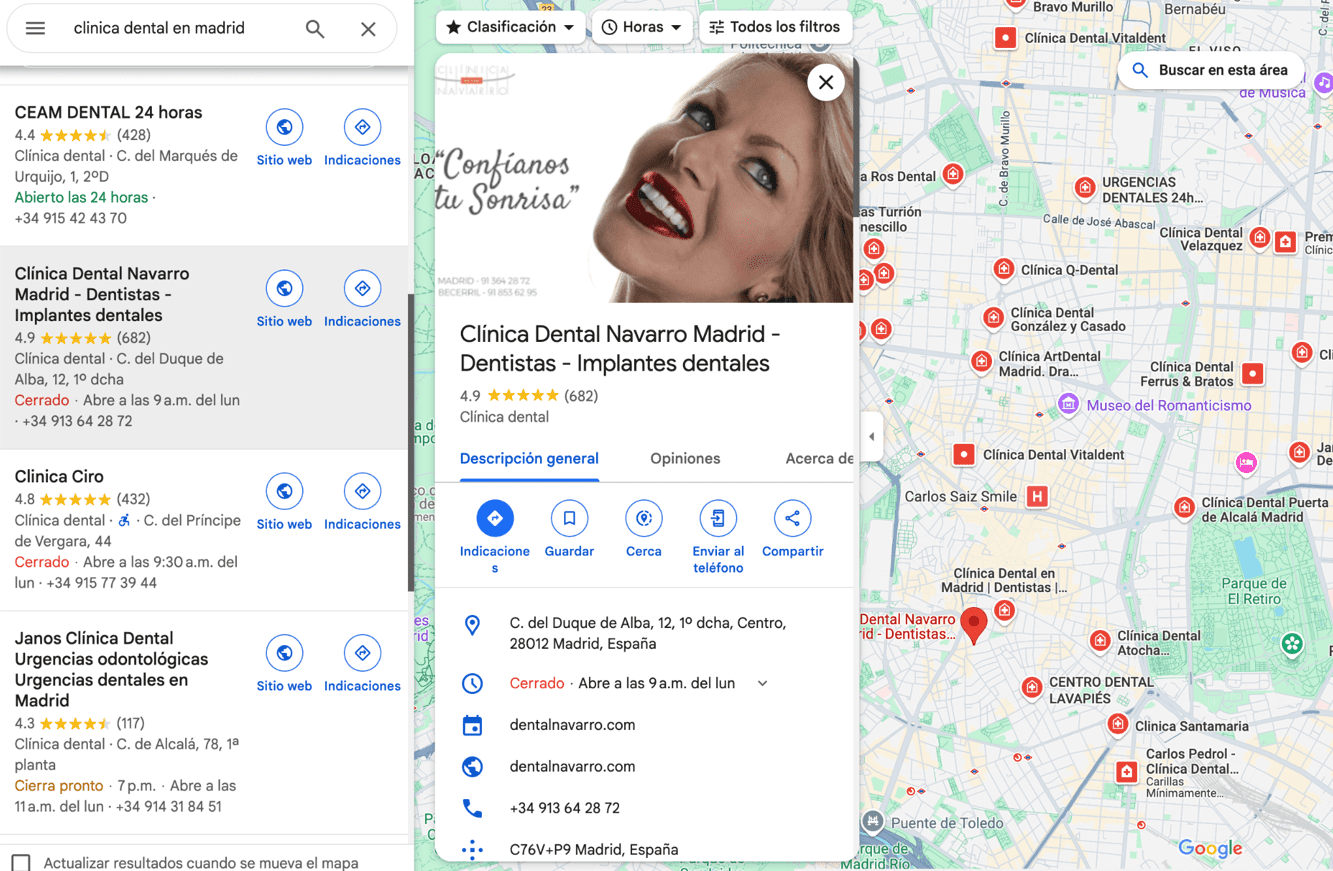
Task: Open the hamburger menu in search bar
Action: [x=35, y=28]
